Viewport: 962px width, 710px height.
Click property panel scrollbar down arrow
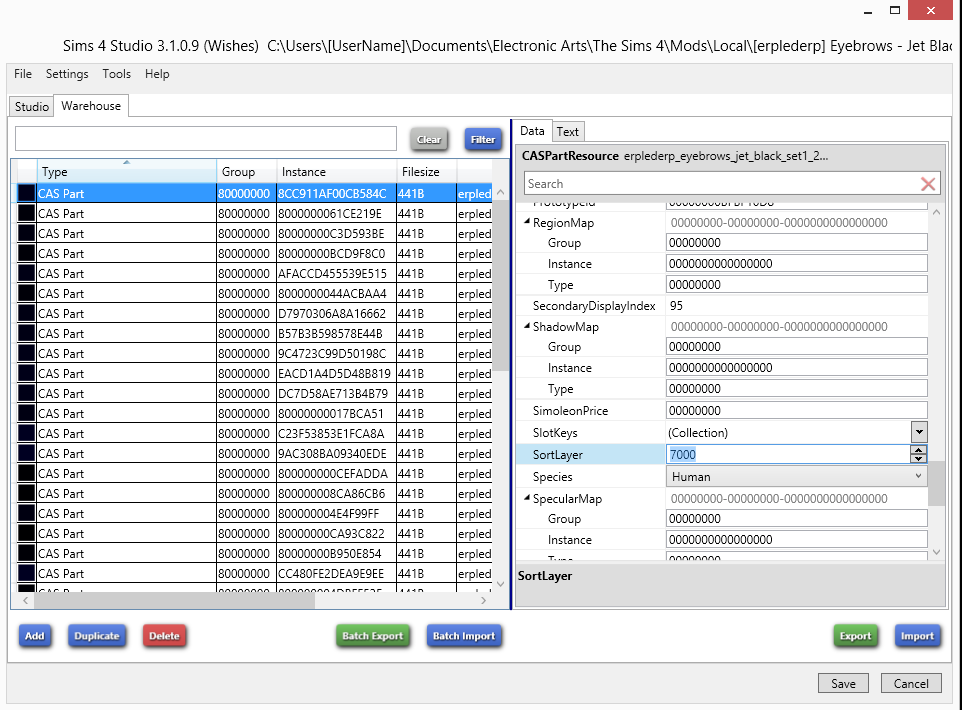coord(936,552)
